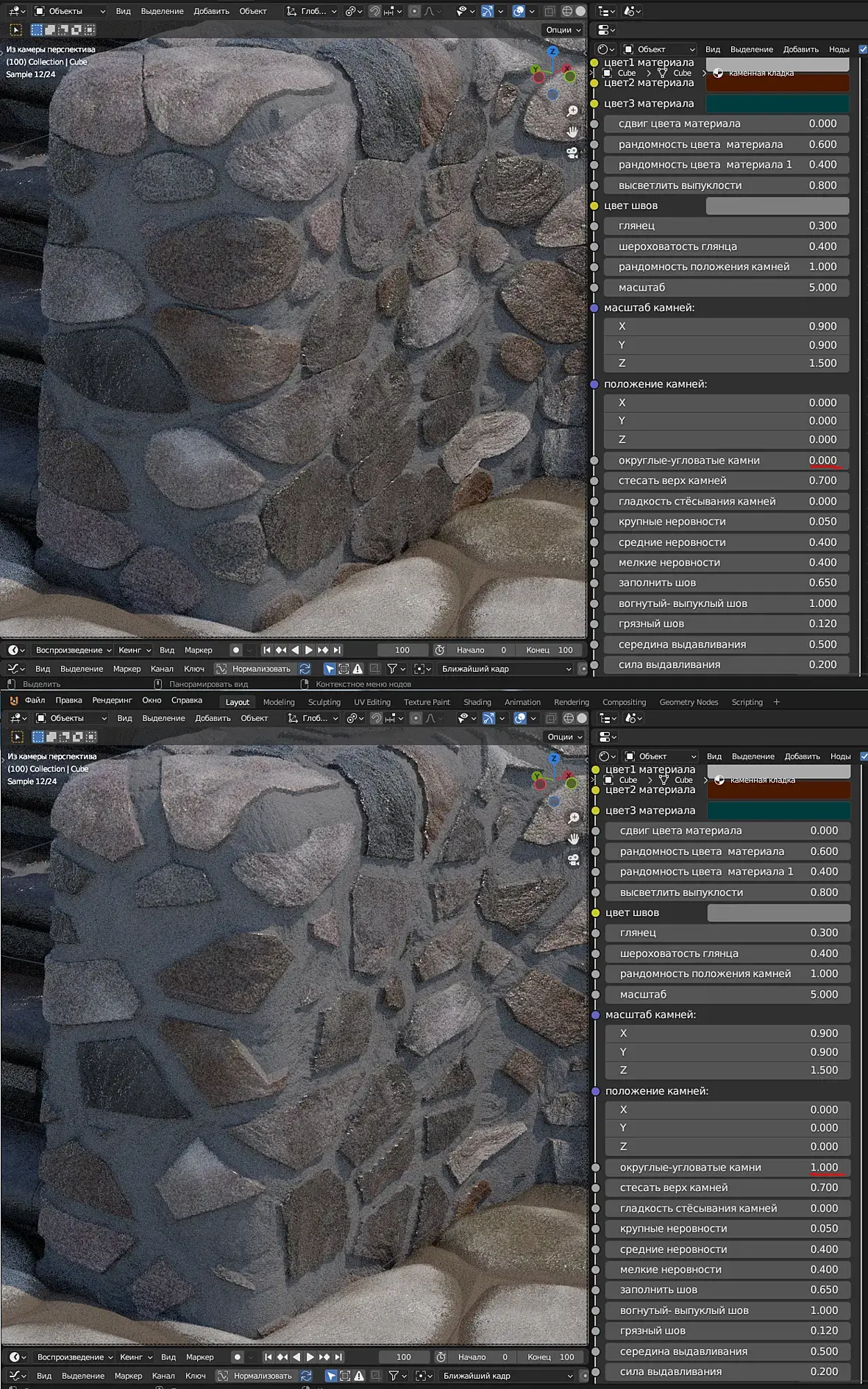Click the blue Z axis gizmo in the lower viewport
The width and height of the screenshot is (868, 1389).
(554, 758)
